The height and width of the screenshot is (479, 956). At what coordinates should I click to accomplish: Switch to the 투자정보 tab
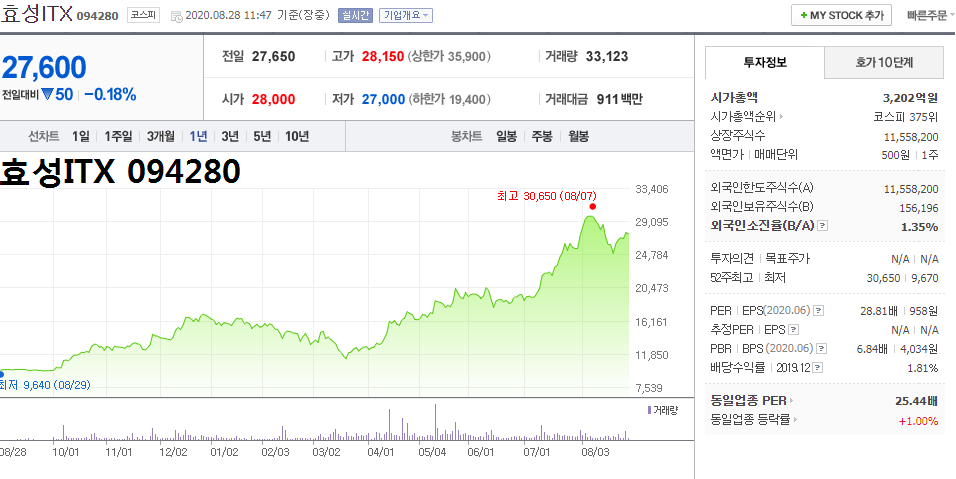coord(765,62)
